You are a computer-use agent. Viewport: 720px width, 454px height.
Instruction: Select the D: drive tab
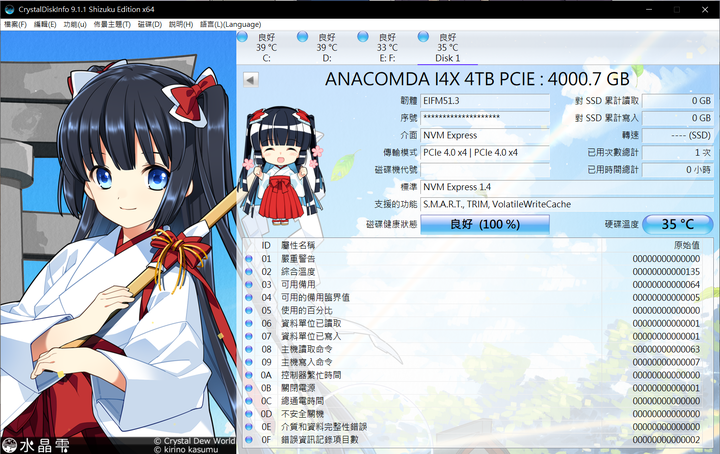tap(326, 47)
